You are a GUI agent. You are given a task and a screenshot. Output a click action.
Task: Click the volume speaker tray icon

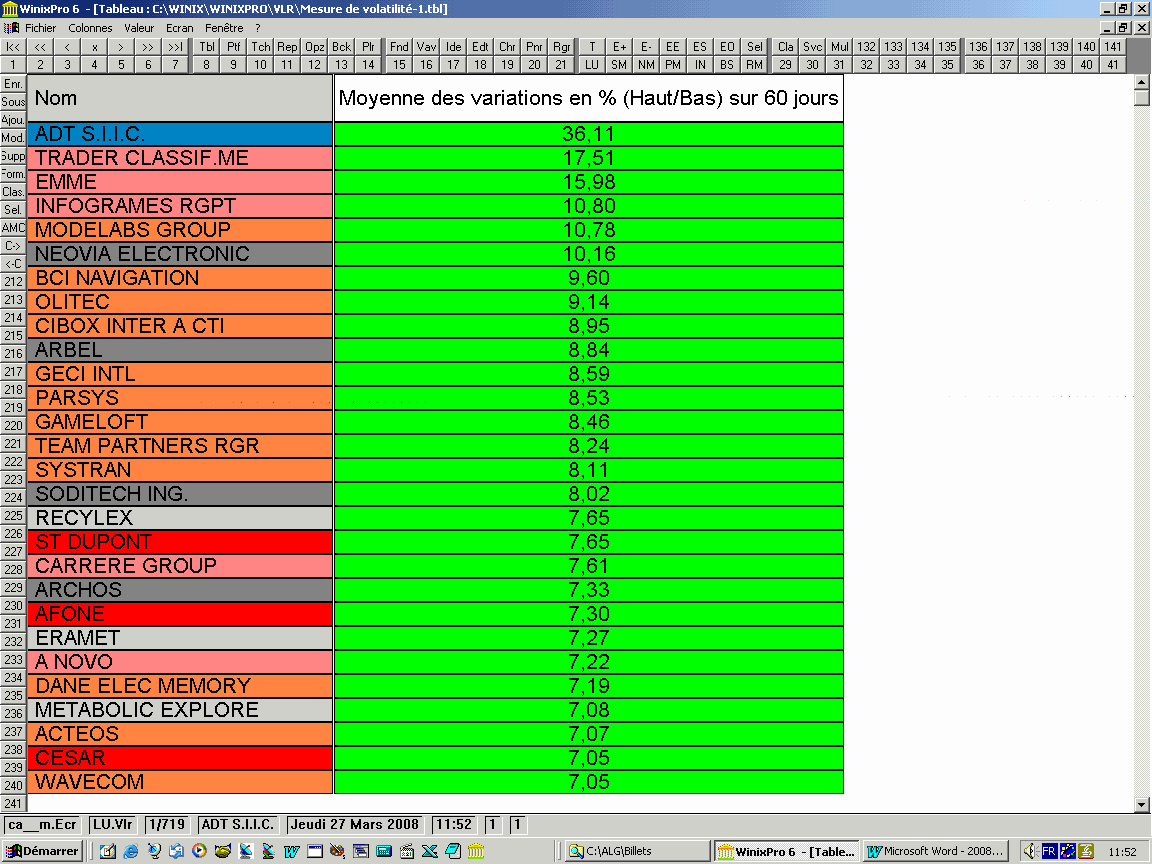[x=1029, y=851]
